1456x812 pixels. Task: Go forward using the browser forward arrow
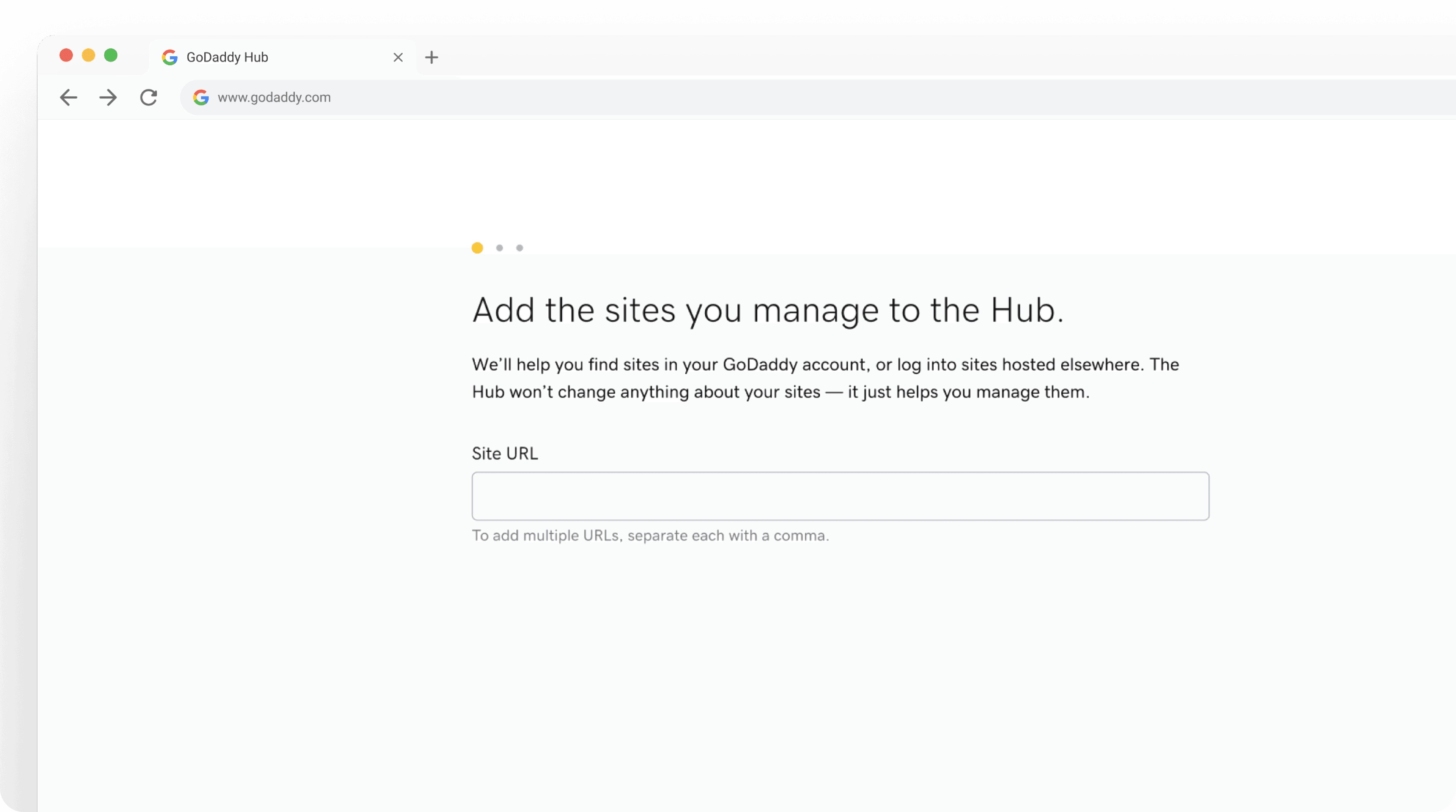(x=108, y=97)
